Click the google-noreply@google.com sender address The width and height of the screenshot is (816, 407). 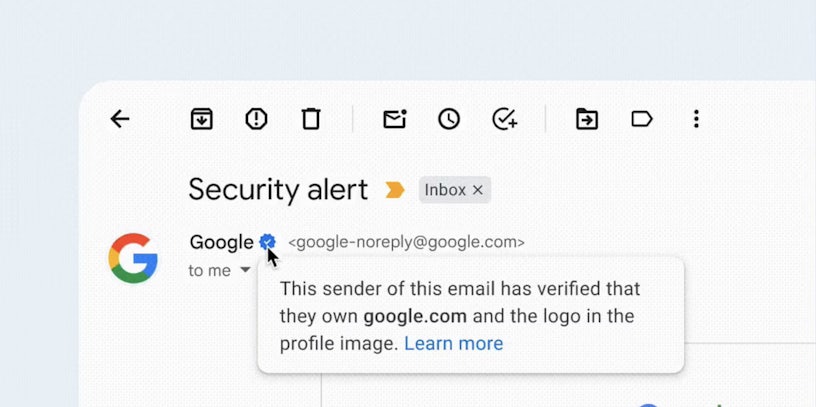(x=406, y=242)
